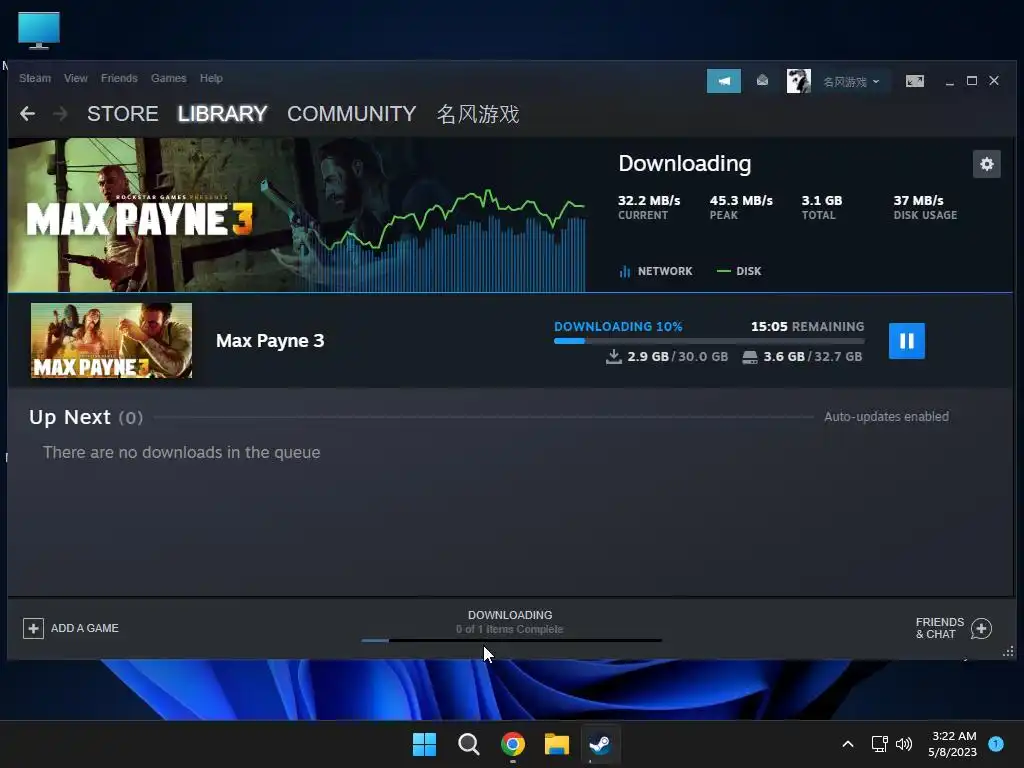Click the back navigation arrow
Image resolution: width=1024 pixels, height=768 pixels.
pos(27,114)
